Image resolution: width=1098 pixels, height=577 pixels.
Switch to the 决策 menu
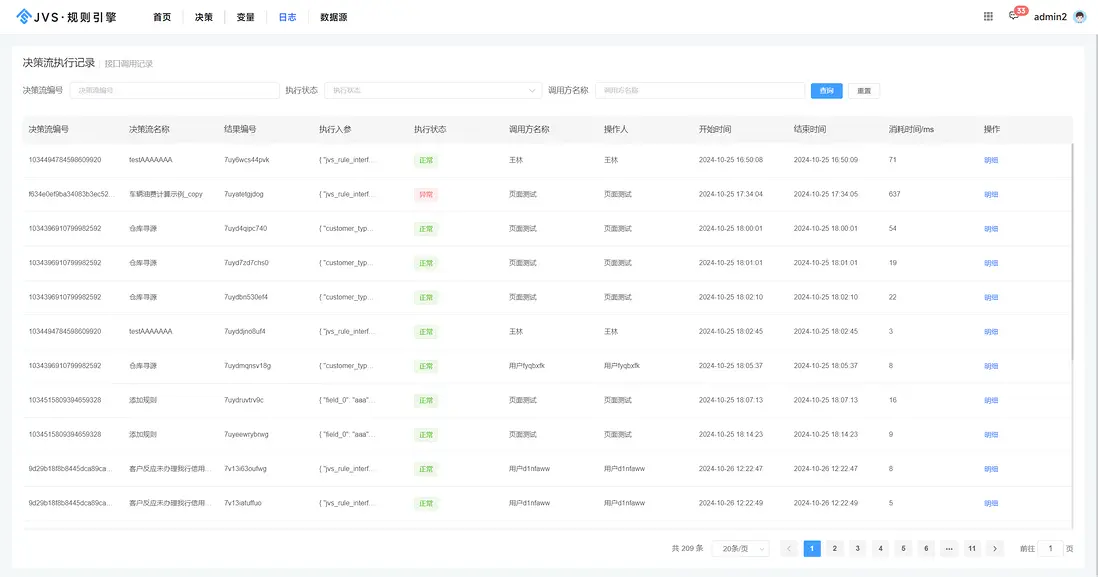[204, 17]
